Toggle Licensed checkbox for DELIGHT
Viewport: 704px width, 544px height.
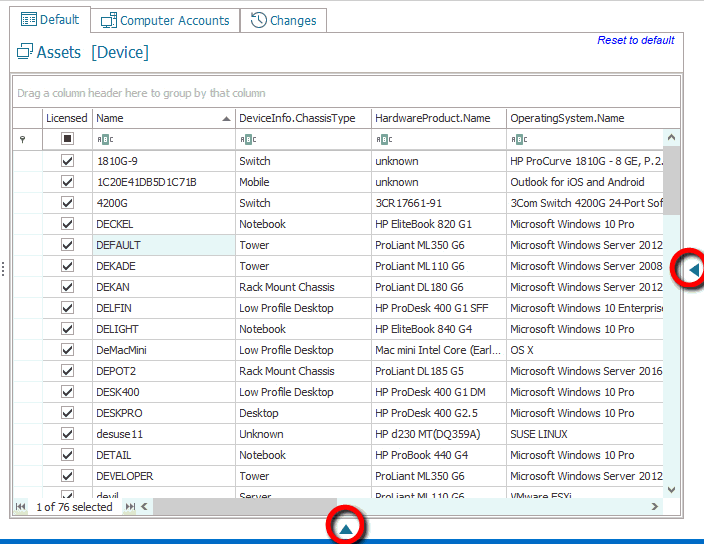pos(67,329)
